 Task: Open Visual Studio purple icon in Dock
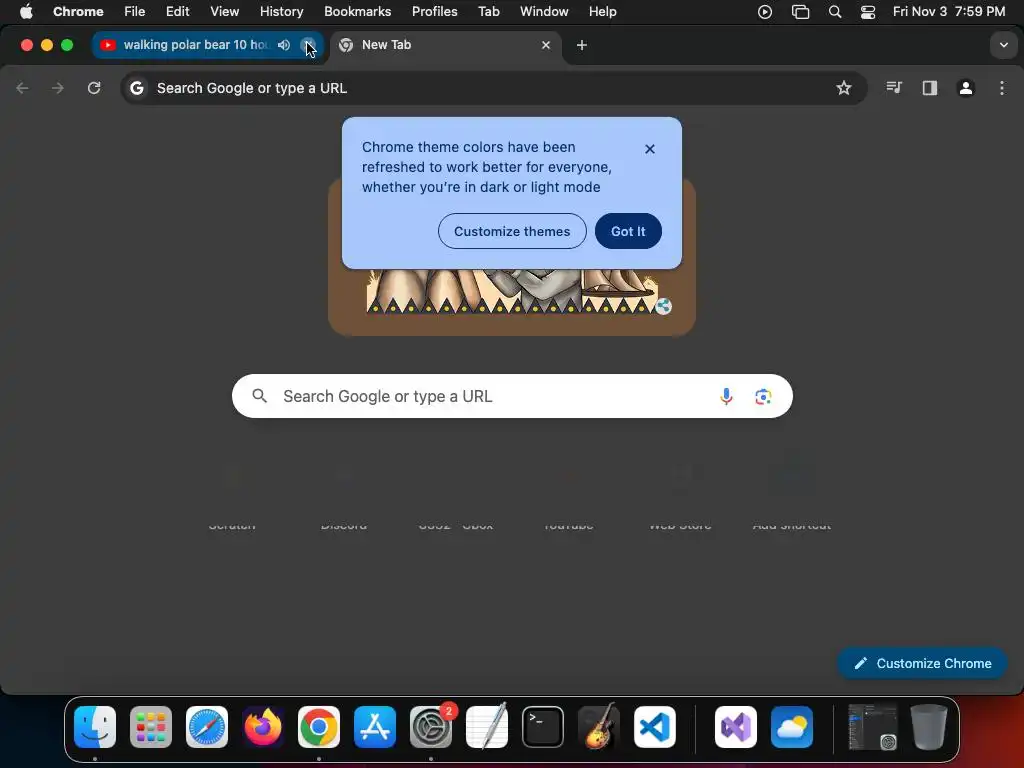736,727
